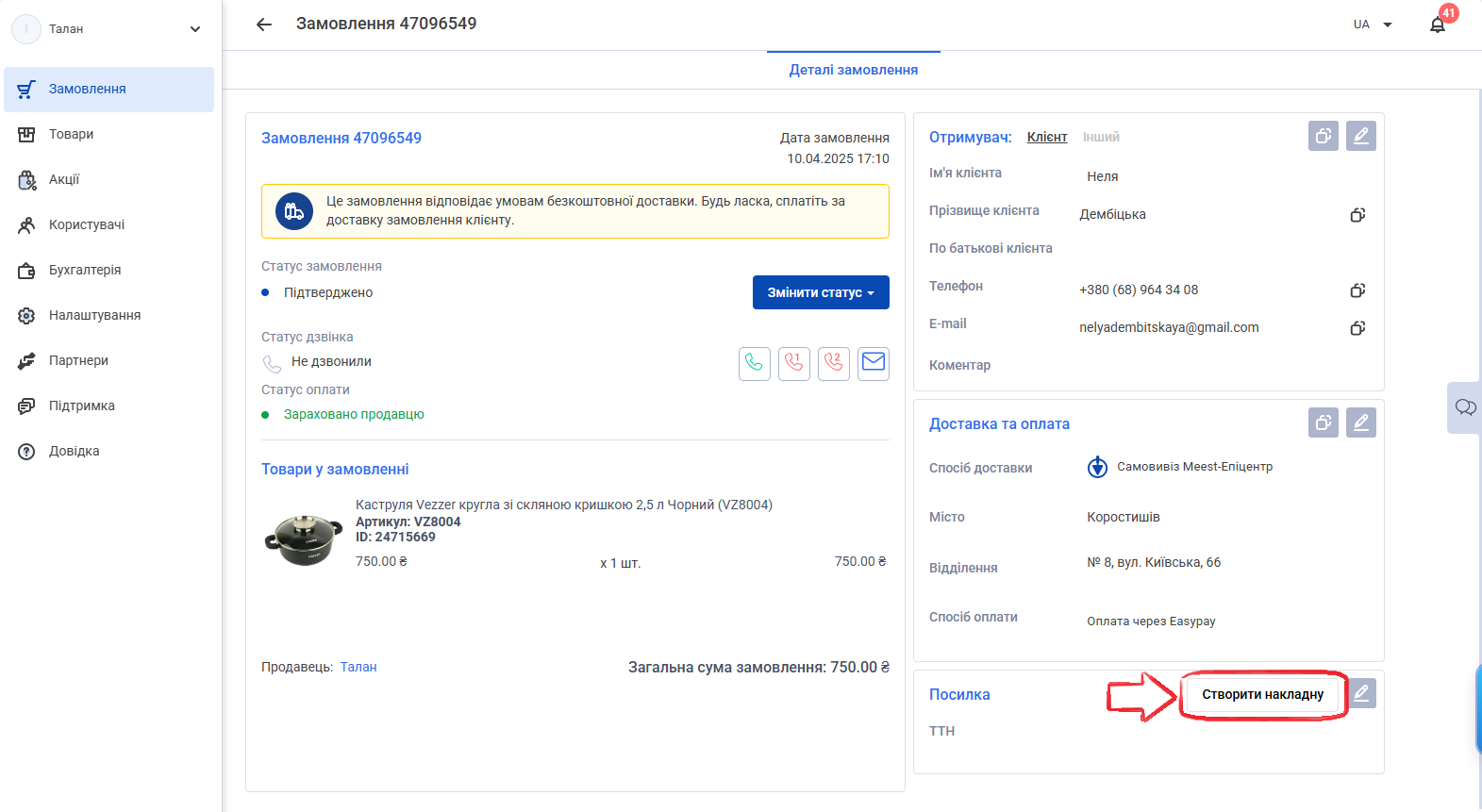Click payment method Оплата через Easypay

1151,621
